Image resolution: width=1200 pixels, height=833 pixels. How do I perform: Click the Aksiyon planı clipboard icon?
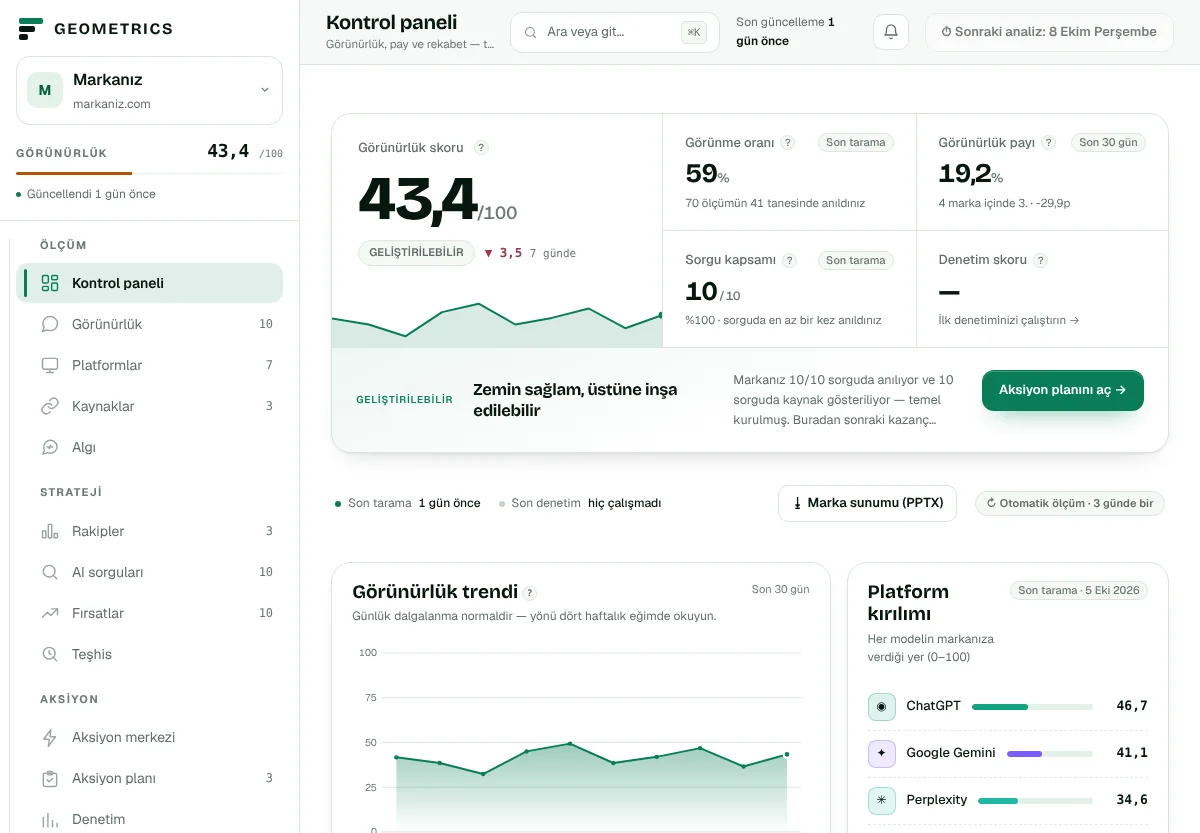pos(50,778)
